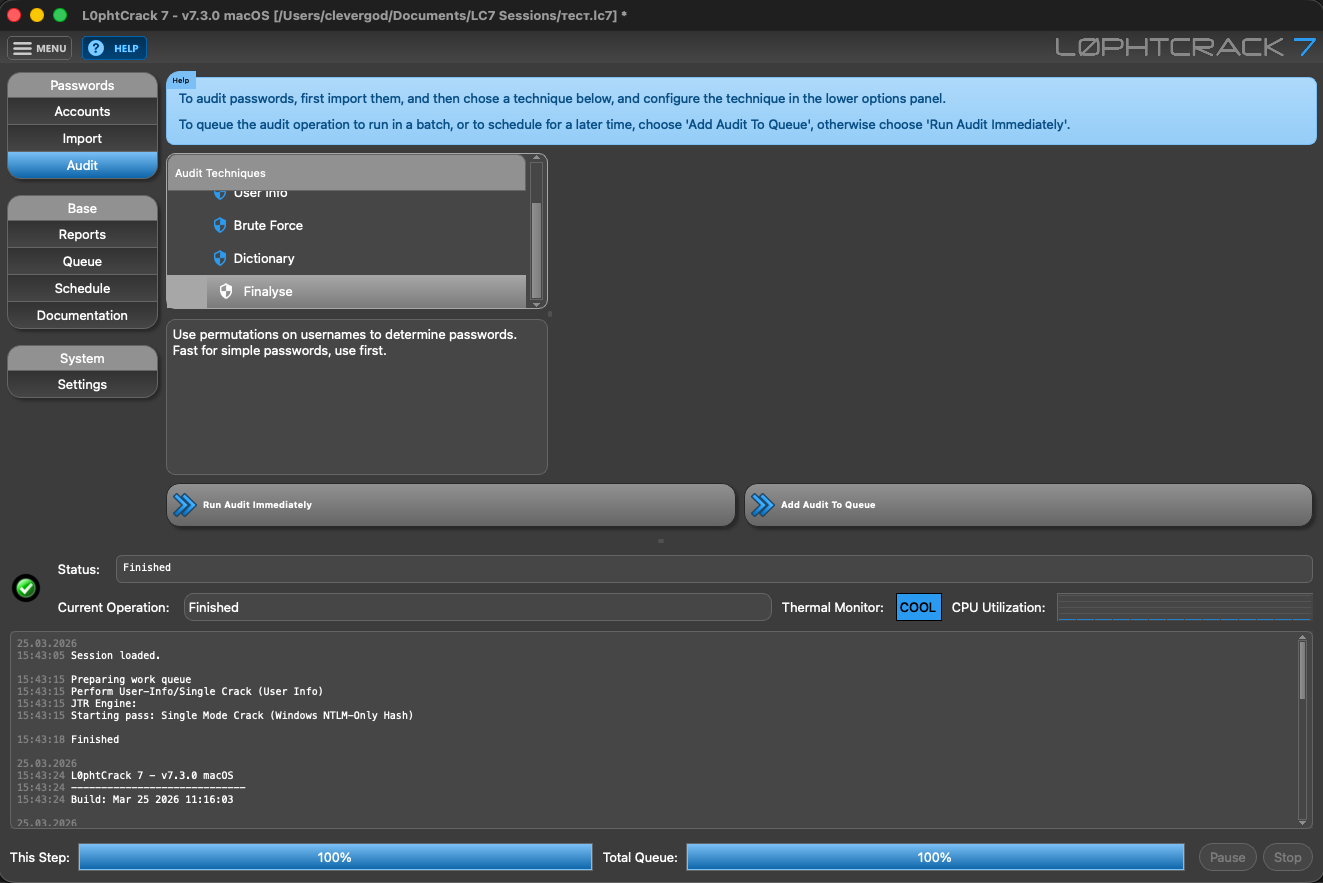The width and height of the screenshot is (1323, 883).
Task: Click the Stop button
Action: pos(1287,857)
